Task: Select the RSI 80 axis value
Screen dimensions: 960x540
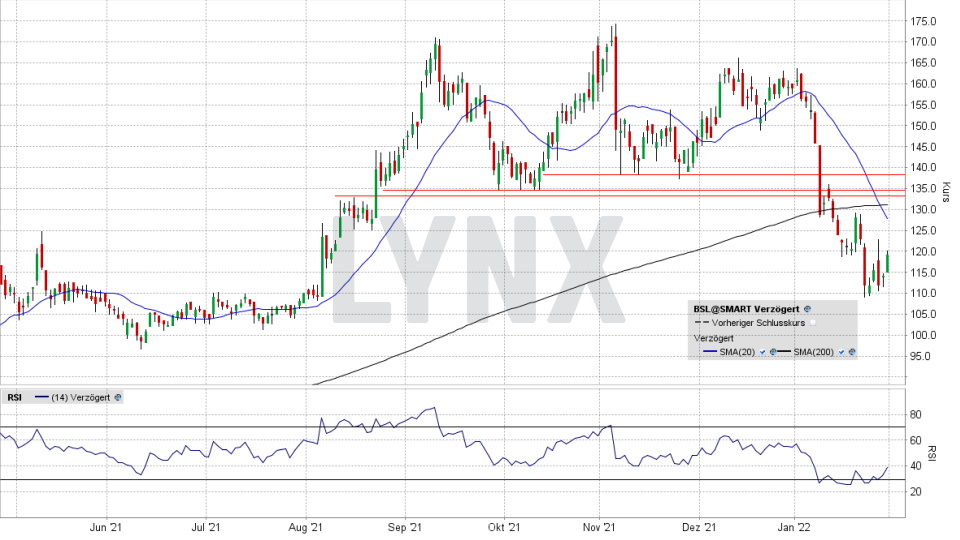Action: pos(916,415)
